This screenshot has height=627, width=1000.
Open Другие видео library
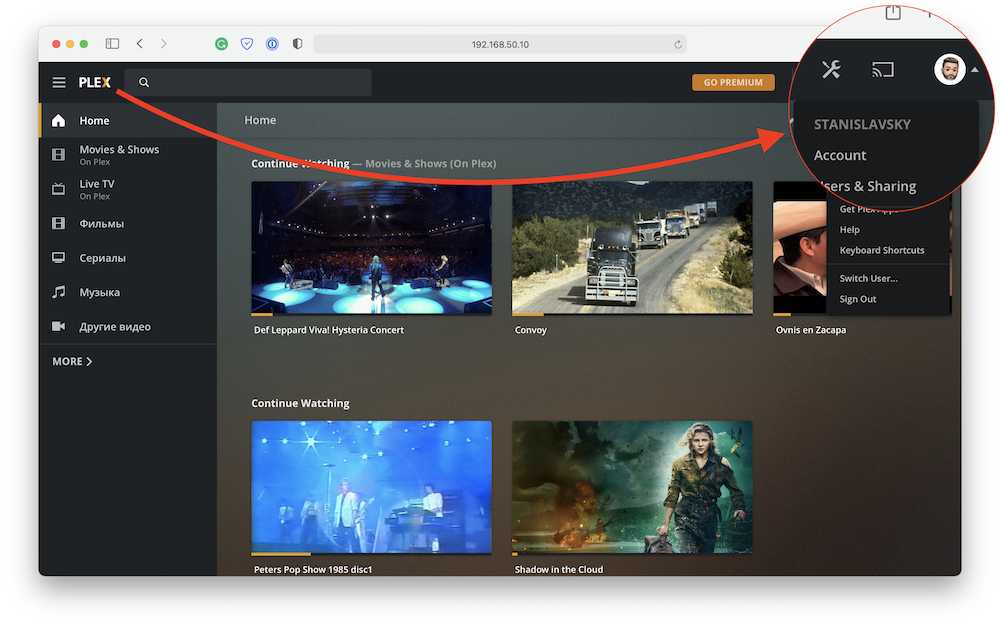(114, 327)
